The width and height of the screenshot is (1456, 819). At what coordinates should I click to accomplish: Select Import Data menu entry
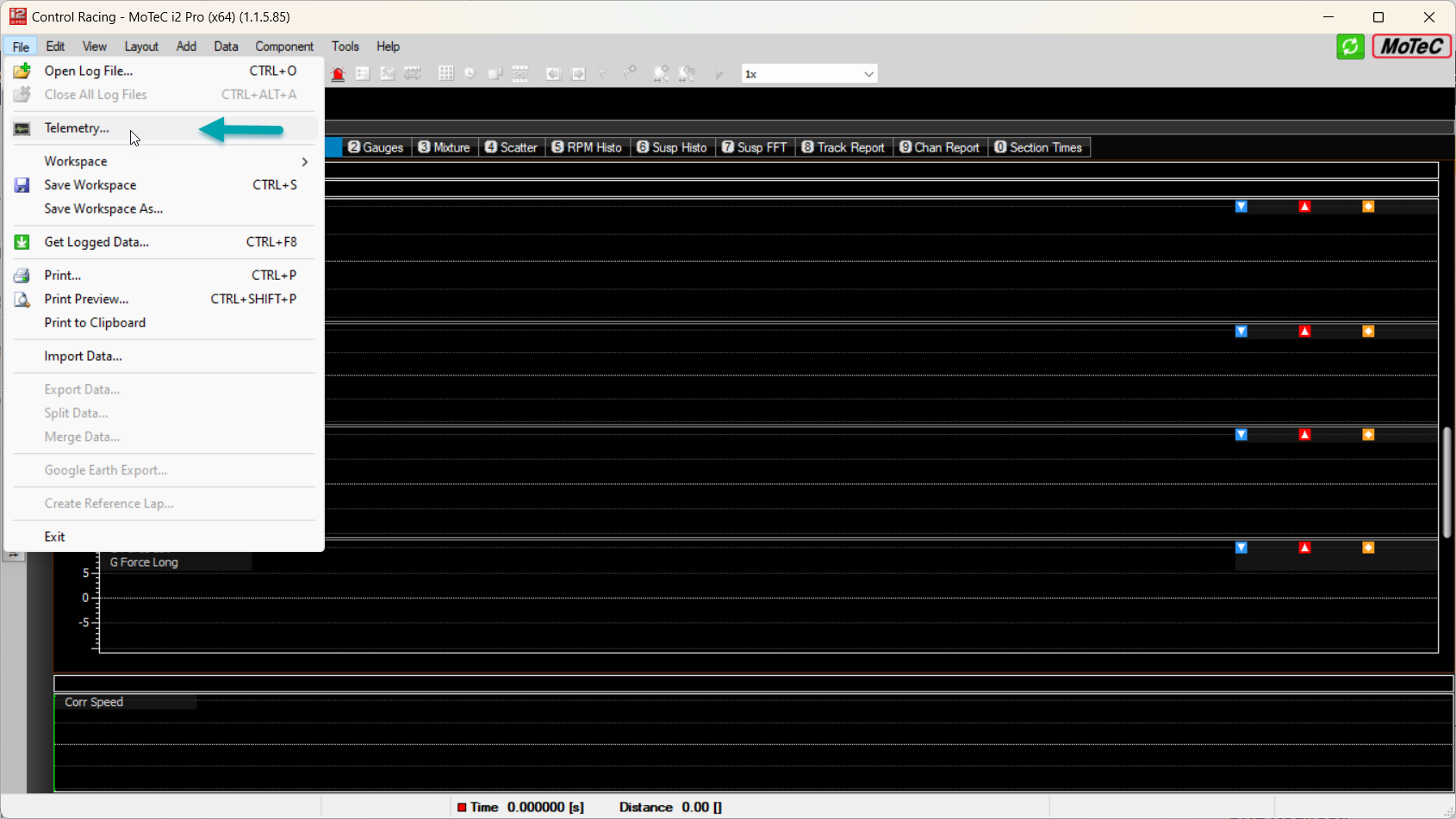[164, 357]
